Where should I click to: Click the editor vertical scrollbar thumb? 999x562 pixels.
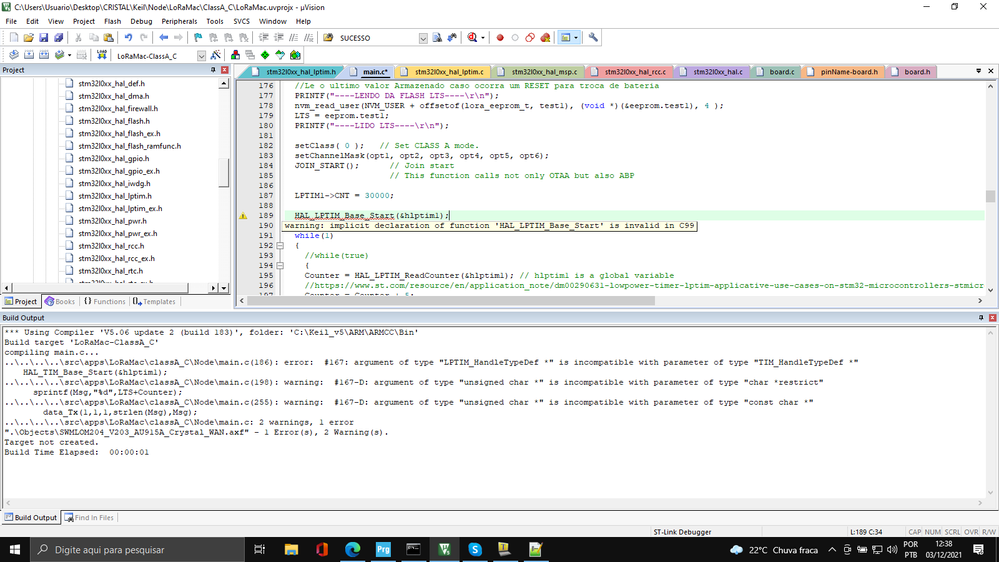[x=990, y=196]
